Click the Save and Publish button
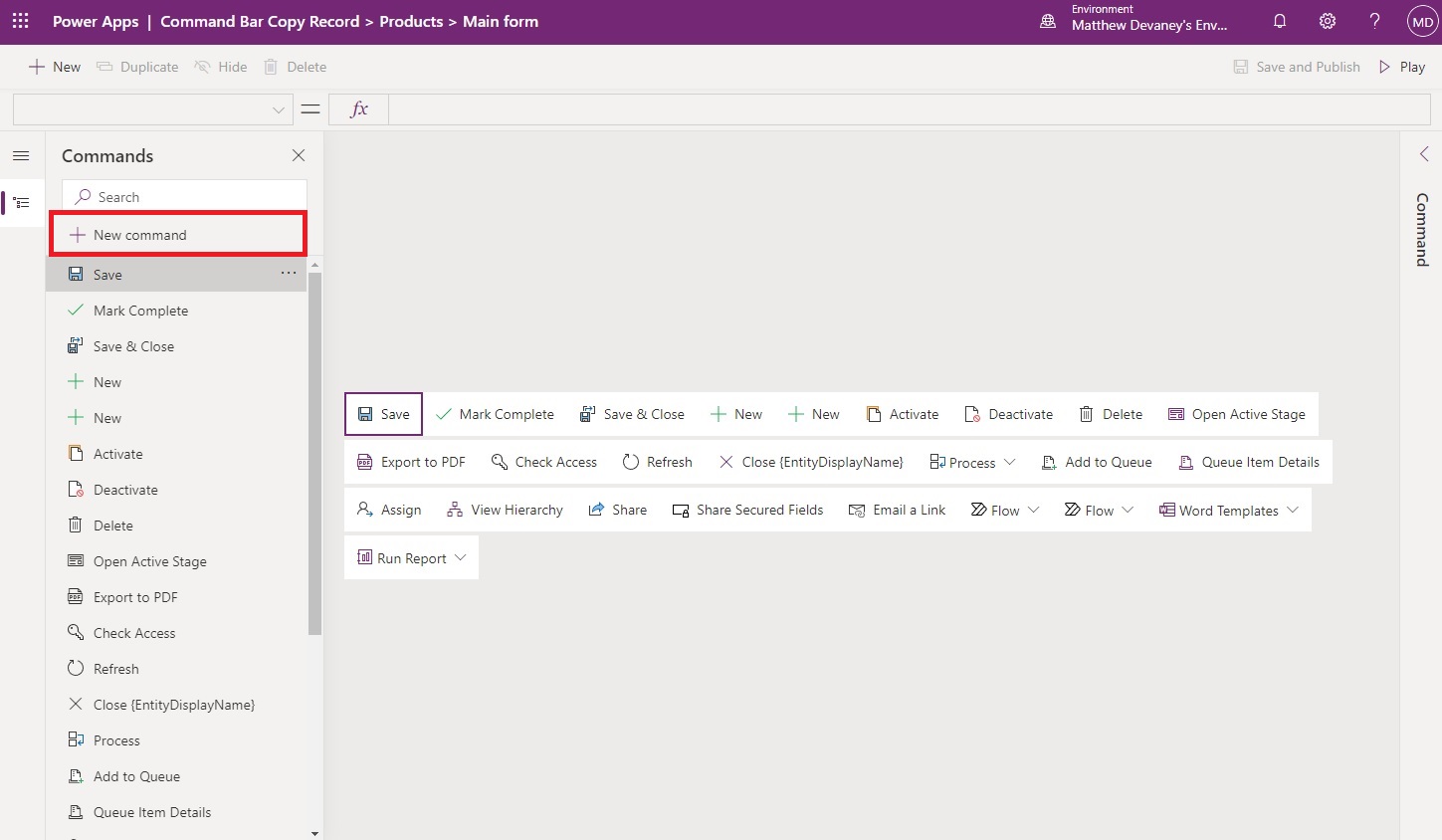The image size is (1442, 840). [1296, 66]
